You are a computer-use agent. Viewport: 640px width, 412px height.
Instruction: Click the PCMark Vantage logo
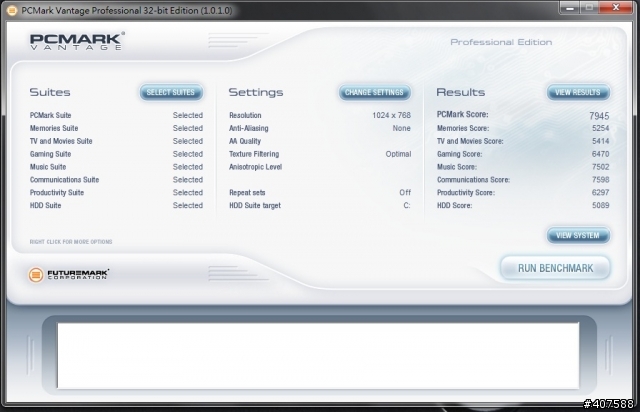[x=77, y=41]
